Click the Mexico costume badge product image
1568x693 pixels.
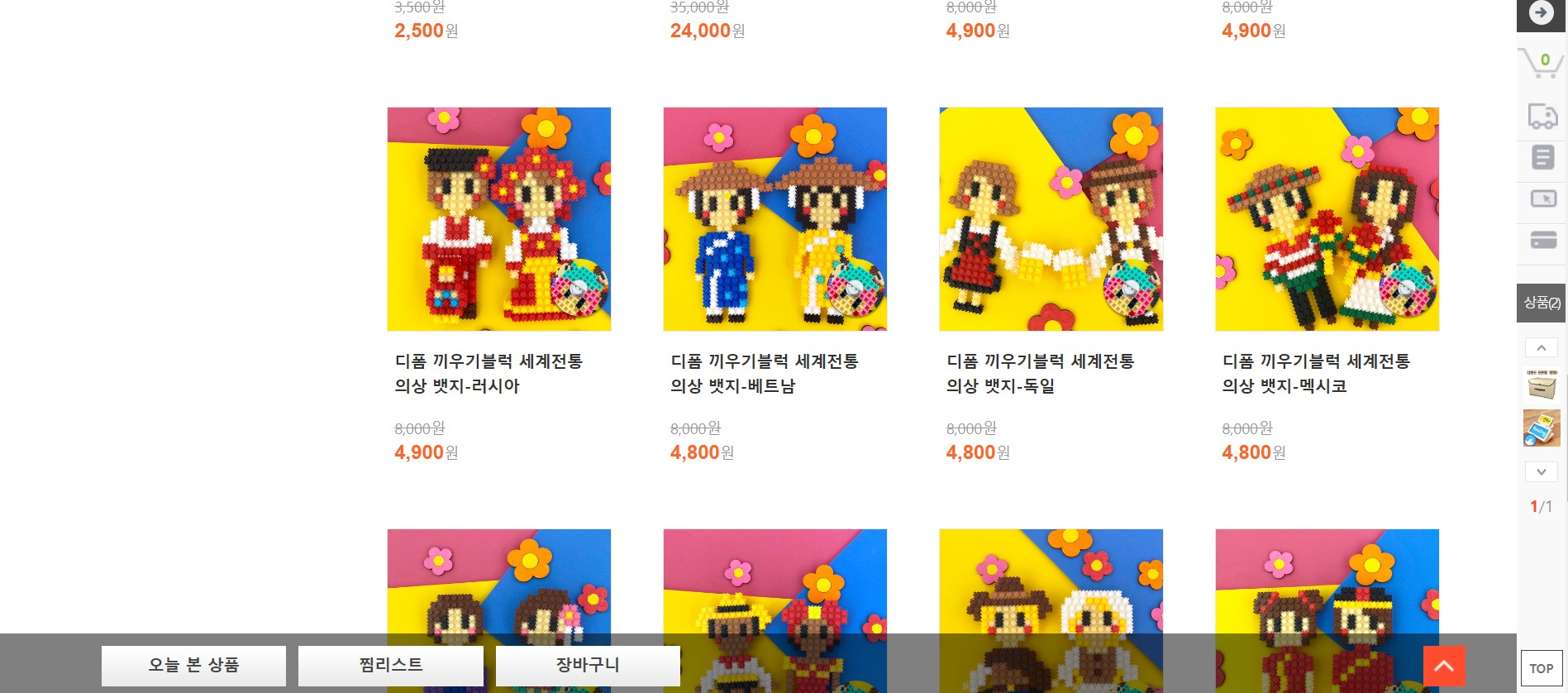pyautogui.click(x=1327, y=219)
